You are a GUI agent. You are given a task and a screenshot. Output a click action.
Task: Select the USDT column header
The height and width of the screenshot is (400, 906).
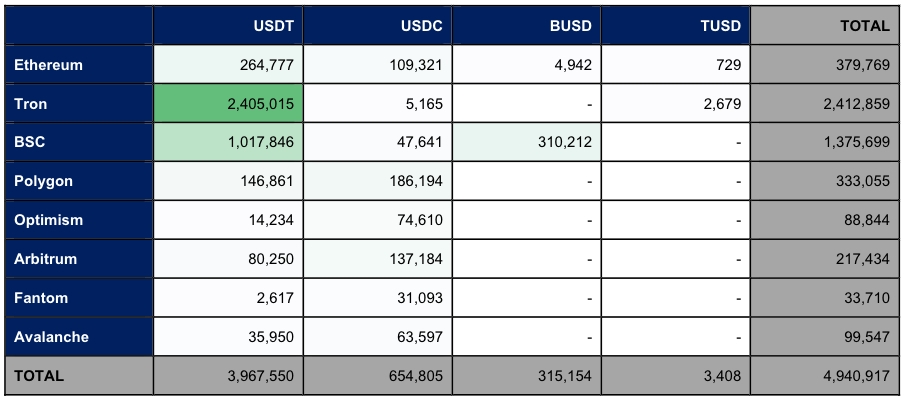[x=228, y=25]
